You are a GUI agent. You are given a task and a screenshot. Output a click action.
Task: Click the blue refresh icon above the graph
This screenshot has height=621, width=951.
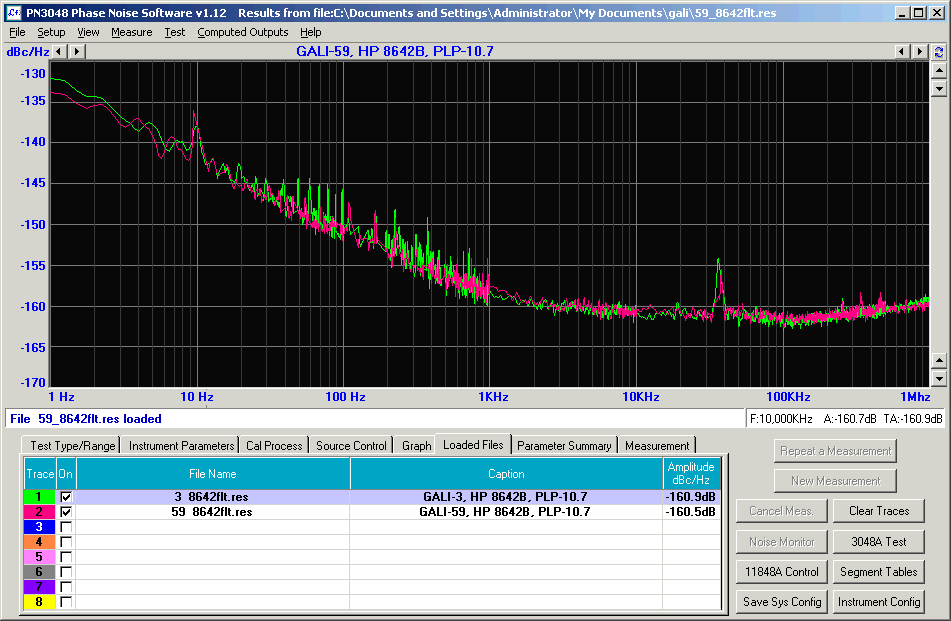[x=938, y=52]
